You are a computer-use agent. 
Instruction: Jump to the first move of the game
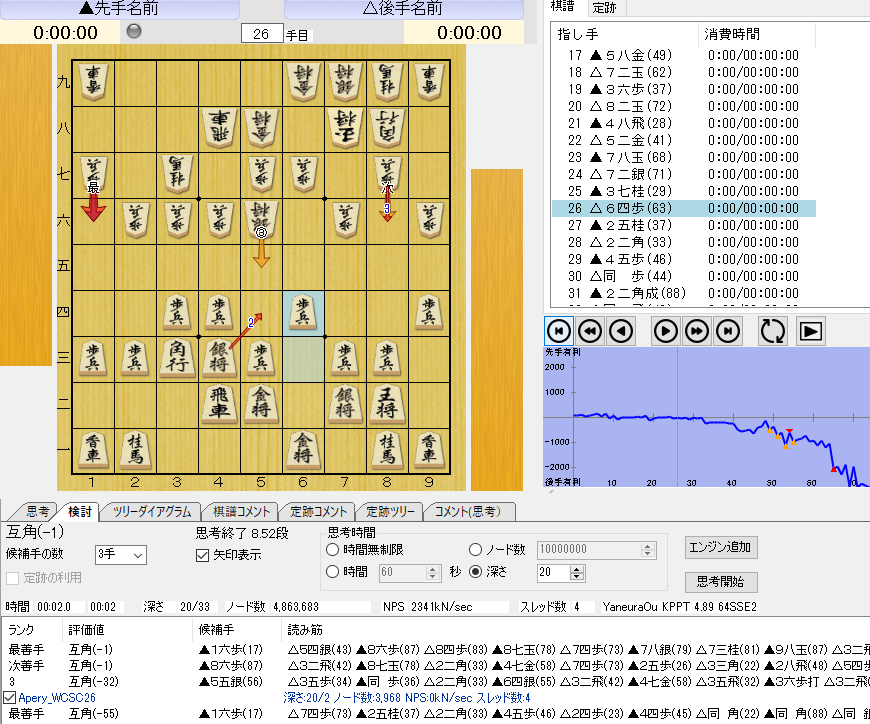560,331
